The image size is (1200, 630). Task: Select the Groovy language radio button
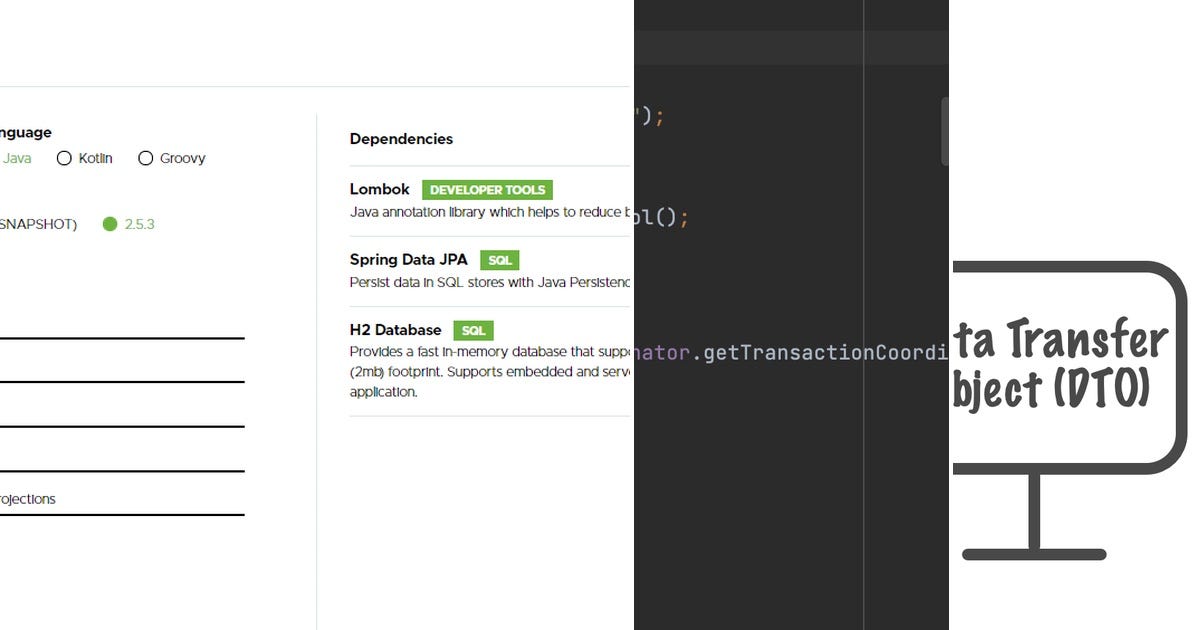click(x=145, y=158)
